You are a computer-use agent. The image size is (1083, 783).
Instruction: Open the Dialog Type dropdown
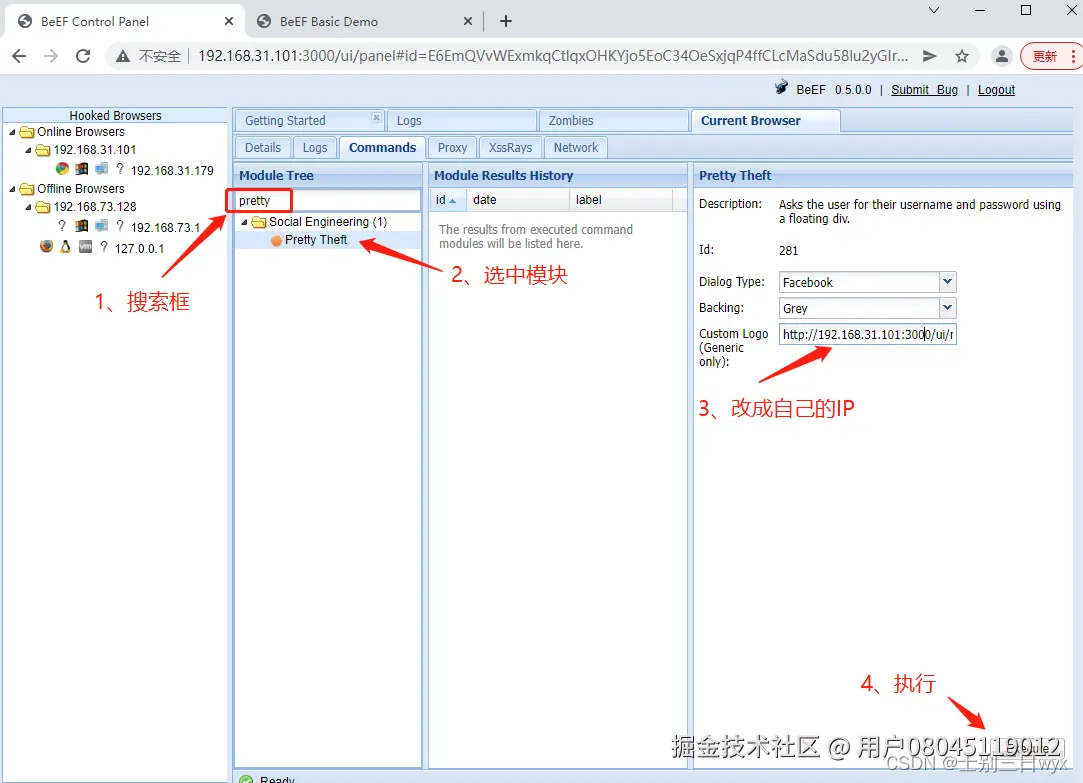coord(947,282)
